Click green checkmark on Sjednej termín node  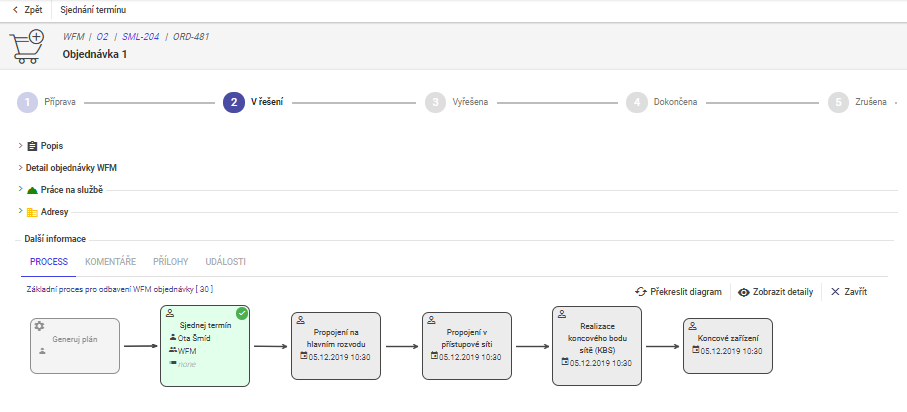(x=242, y=314)
